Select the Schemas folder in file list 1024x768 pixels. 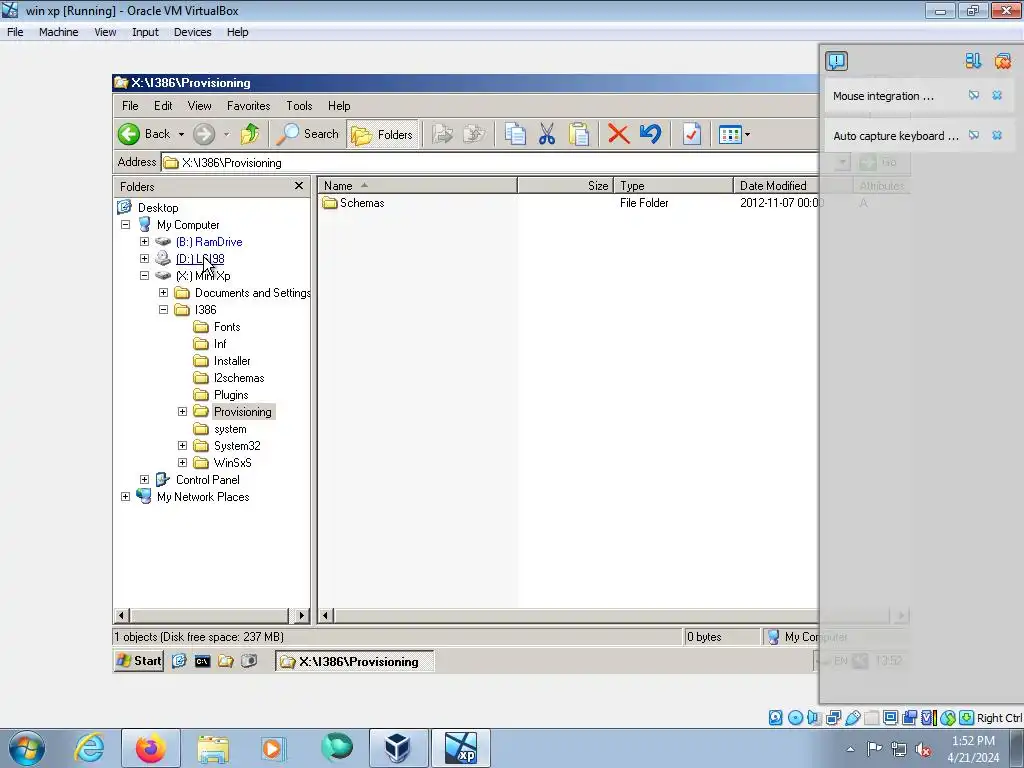362,203
